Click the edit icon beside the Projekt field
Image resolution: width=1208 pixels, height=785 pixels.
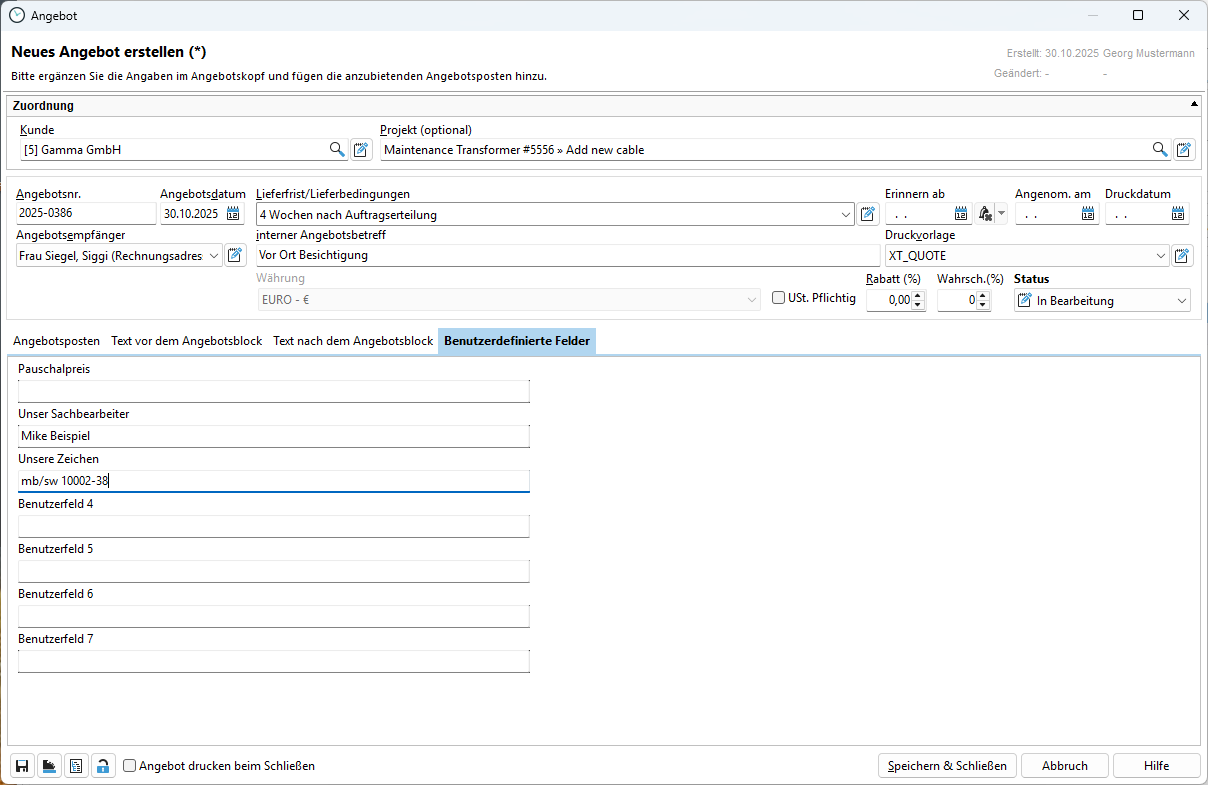[1184, 150]
